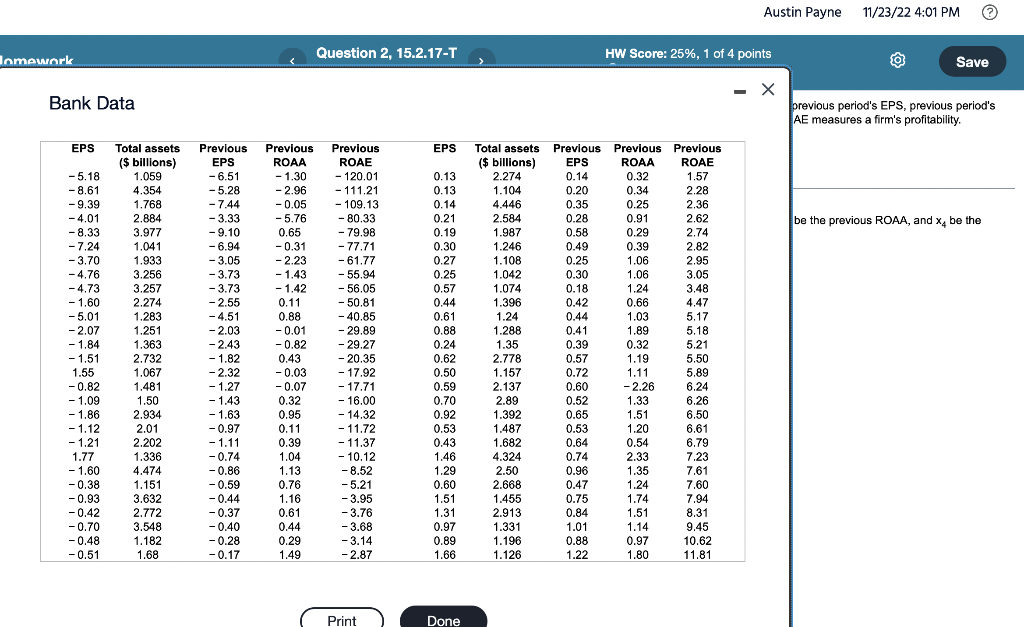Click the Previous ROAE value 9.45
Viewport: 1024px width, 627px height.
(x=697, y=527)
